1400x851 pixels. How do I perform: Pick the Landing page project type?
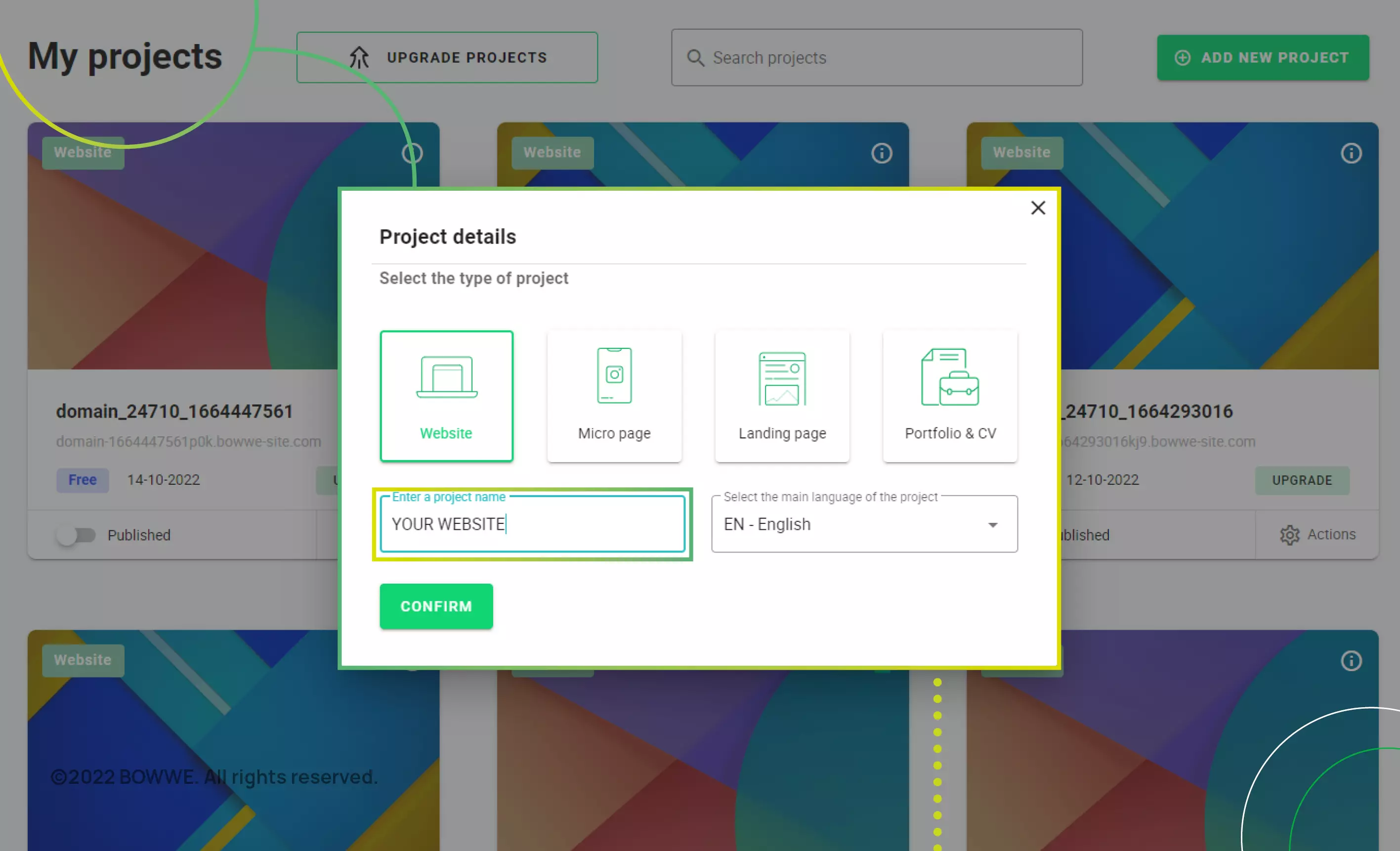[x=782, y=396]
